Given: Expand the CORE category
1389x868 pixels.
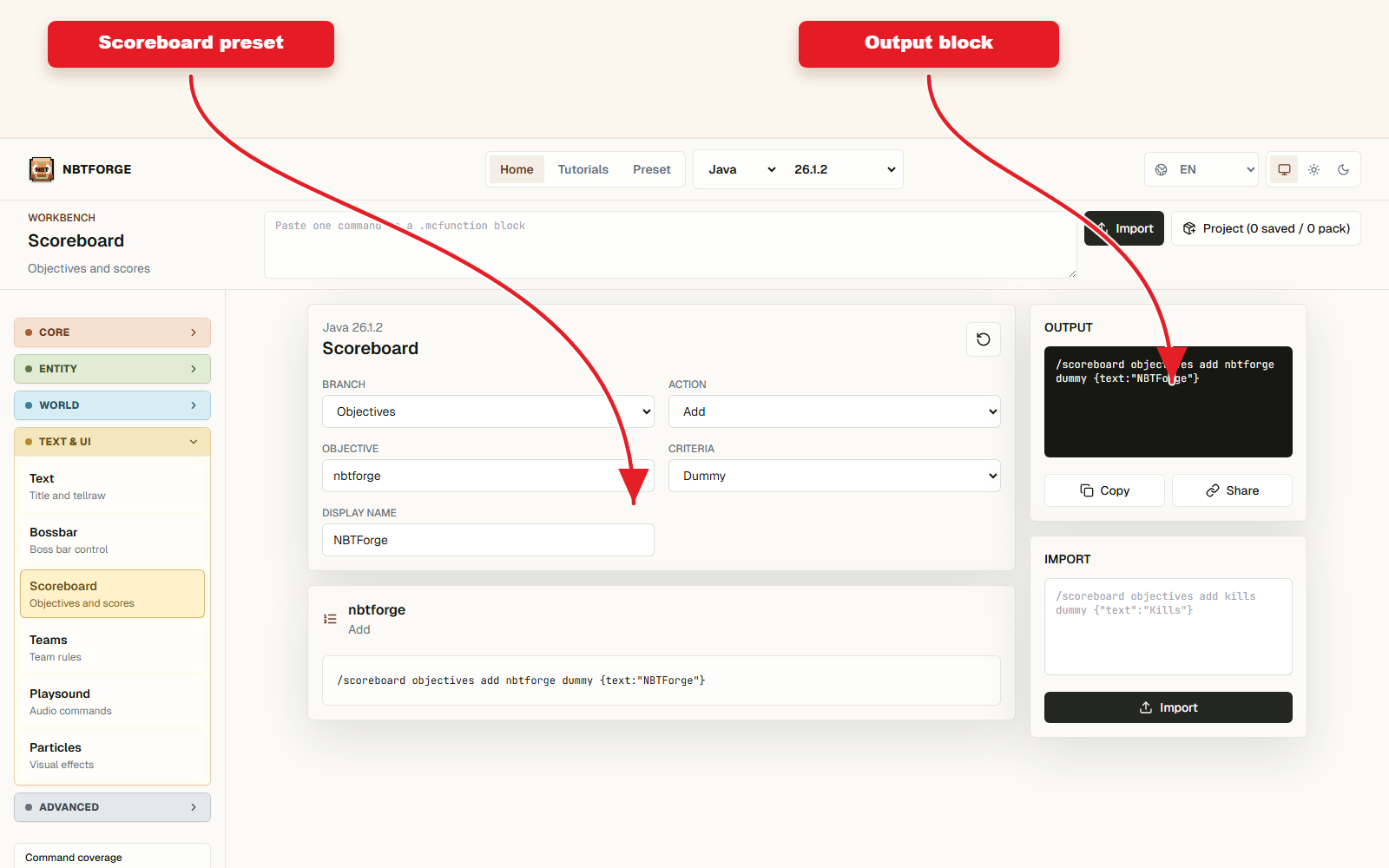Looking at the screenshot, I should click(x=112, y=332).
